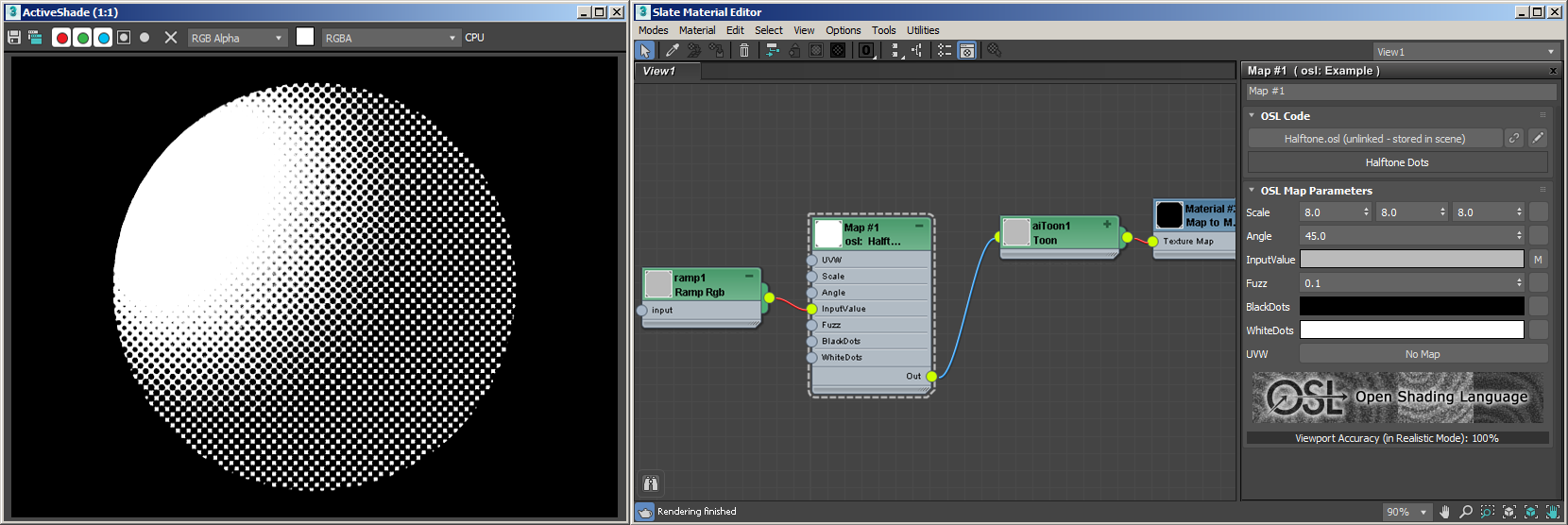Toggle show background in preview checker icon
The width and height of the screenshot is (1568, 525).
tap(838, 50)
